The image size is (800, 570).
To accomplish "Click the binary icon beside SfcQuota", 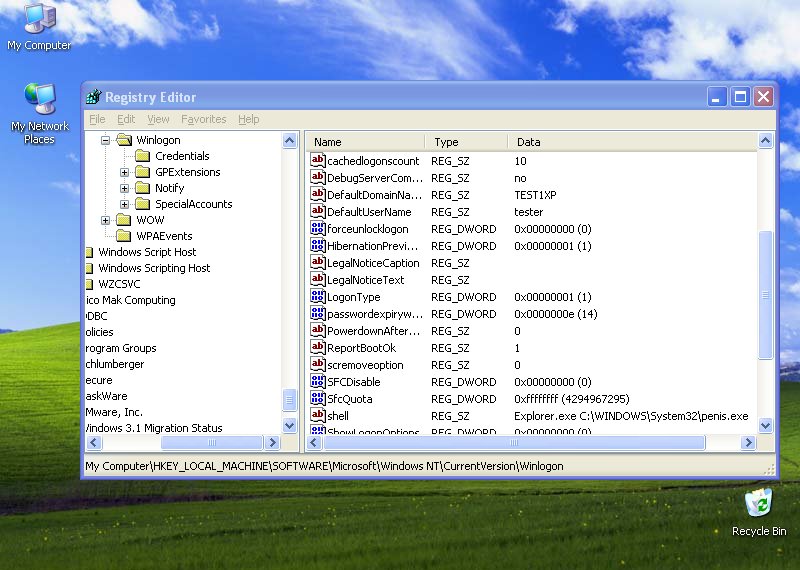I will tap(318, 399).
